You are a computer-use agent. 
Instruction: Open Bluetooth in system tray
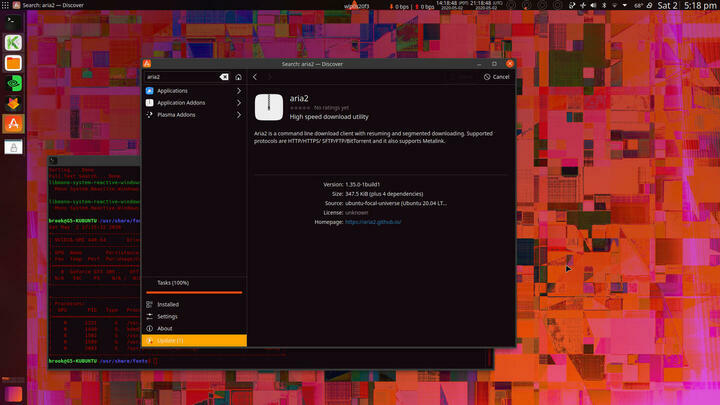[x=604, y=6]
